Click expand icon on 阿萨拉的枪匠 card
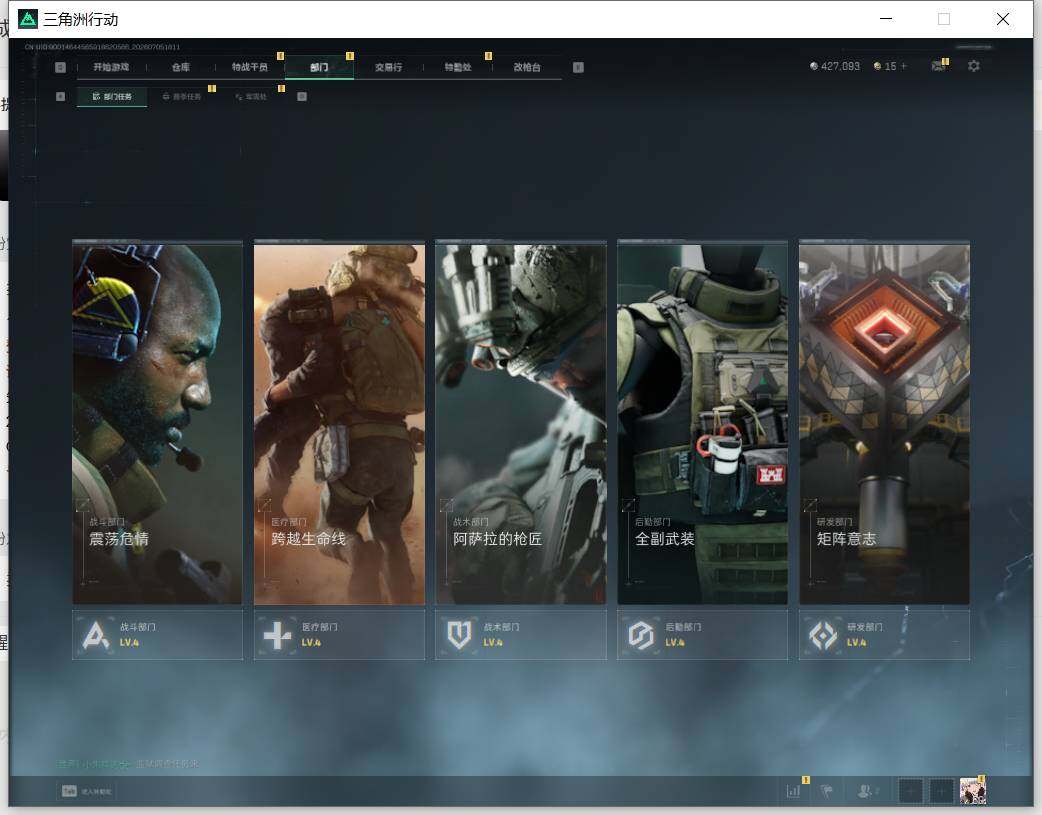This screenshot has height=815, width=1042. tap(447, 505)
